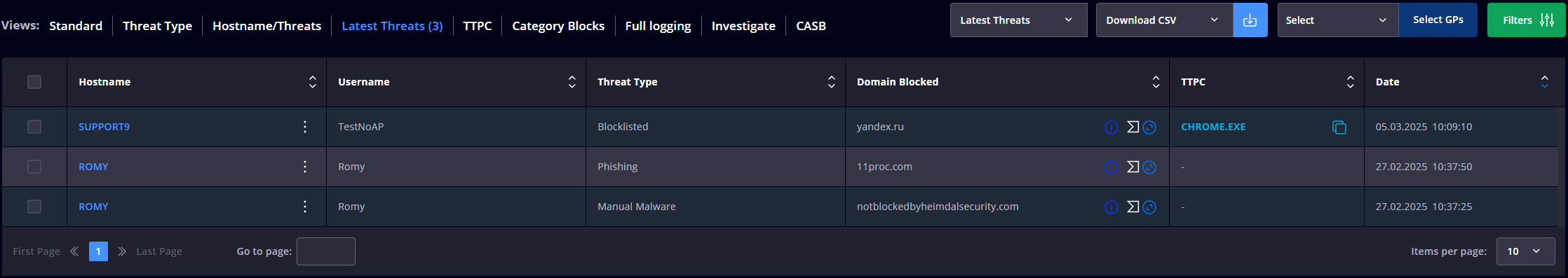Change items per page dropdown value
The height and width of the screenshot is (278, 1568).
(x=1525, y=251)
